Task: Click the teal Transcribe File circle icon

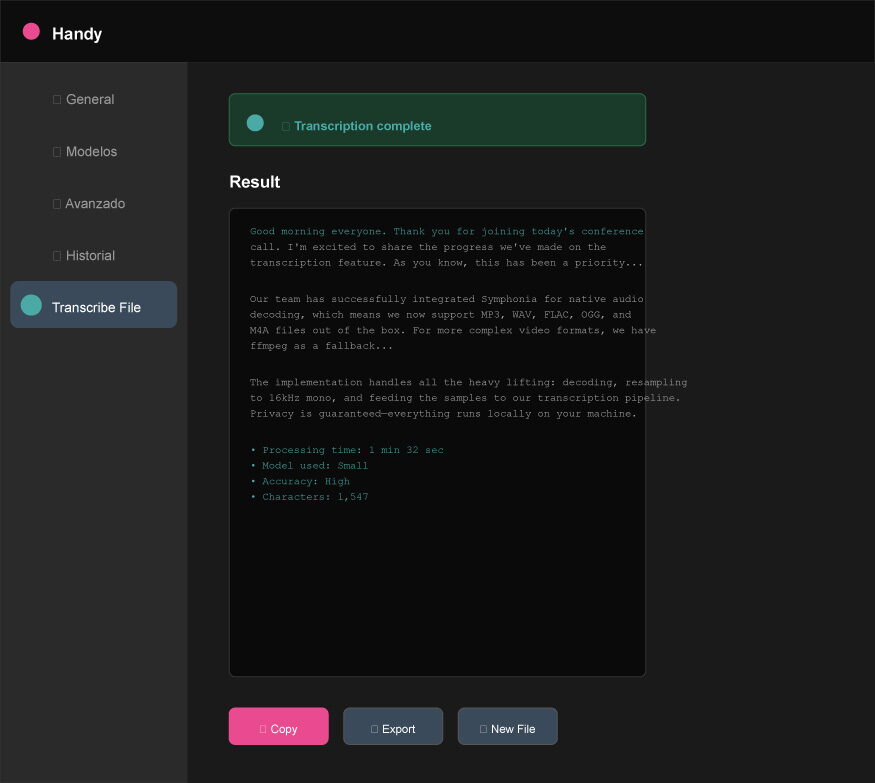Action: pyautogui.click(x=31, y=305)
